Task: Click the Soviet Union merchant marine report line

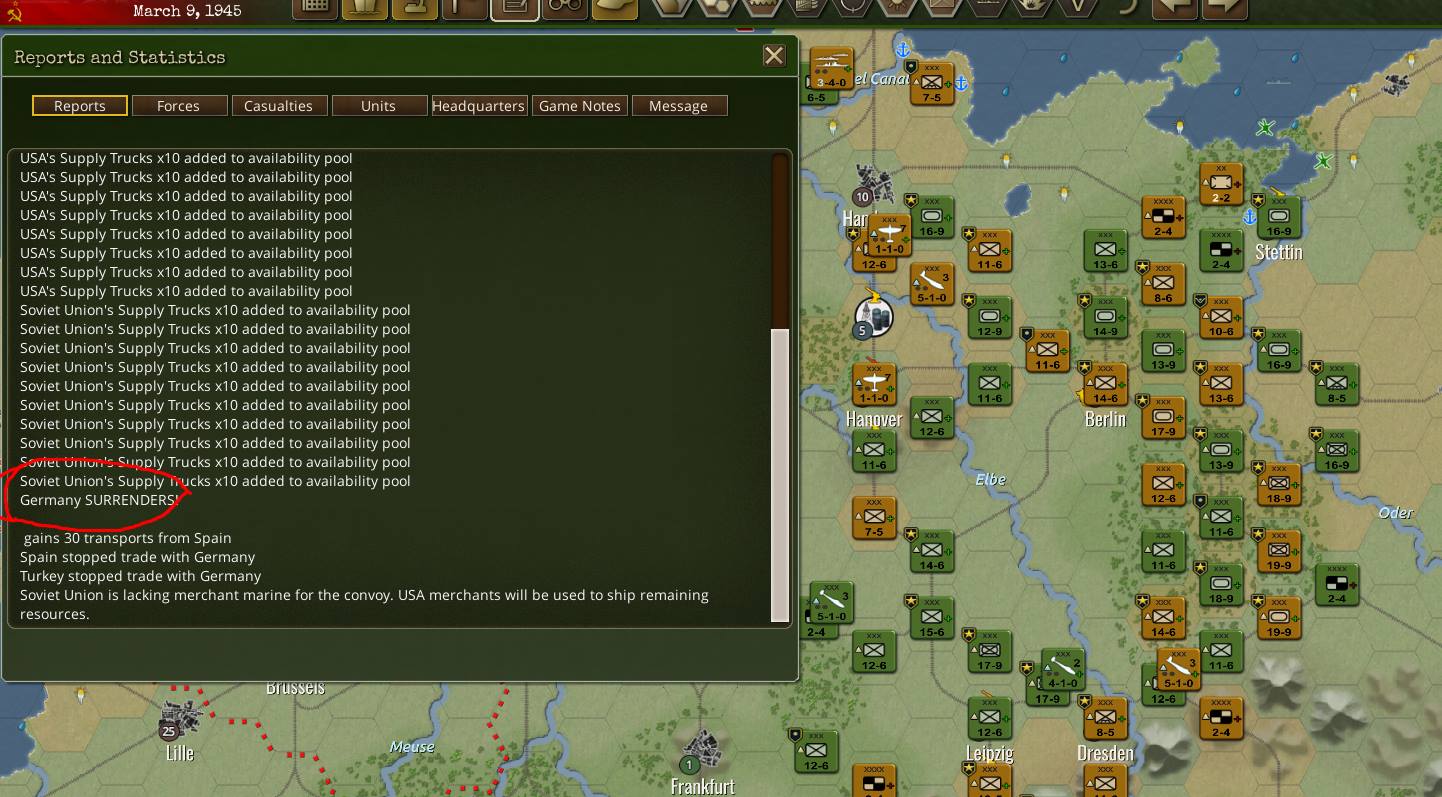Action: tap(364, 604)
